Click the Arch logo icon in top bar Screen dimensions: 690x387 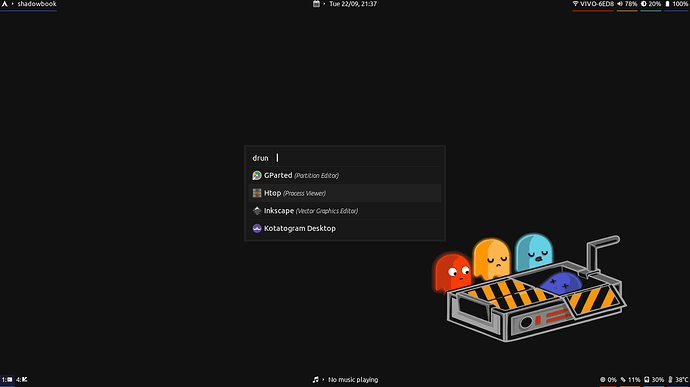pos(4,4)
